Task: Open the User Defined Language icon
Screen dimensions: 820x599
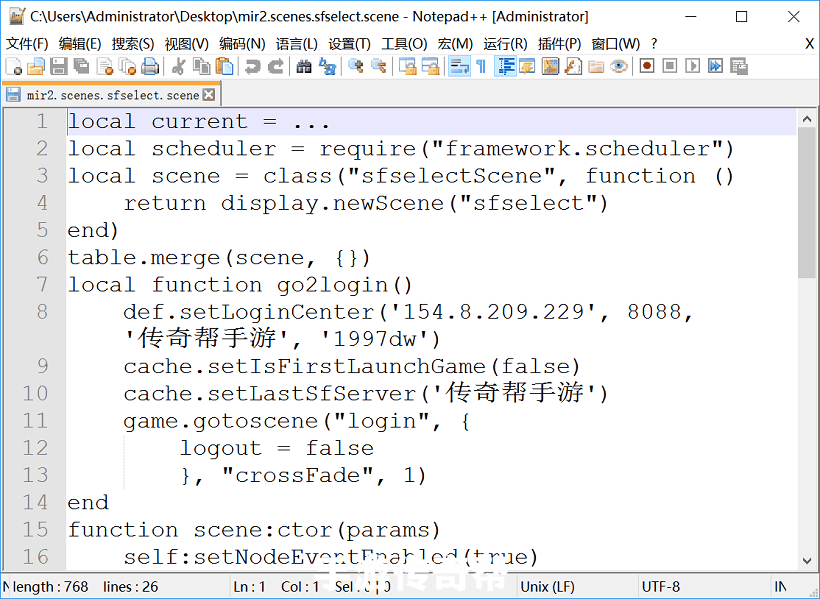Action: tap(527, 67)
